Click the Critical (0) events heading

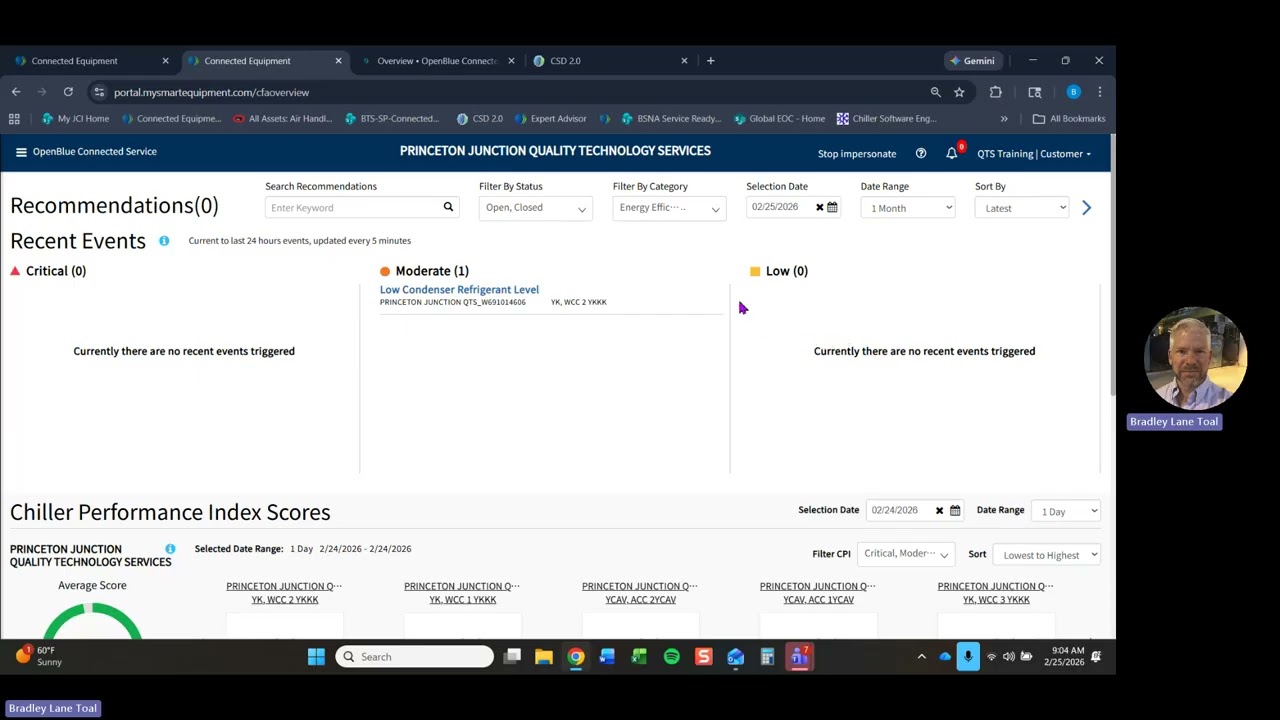tap(56, 271)
